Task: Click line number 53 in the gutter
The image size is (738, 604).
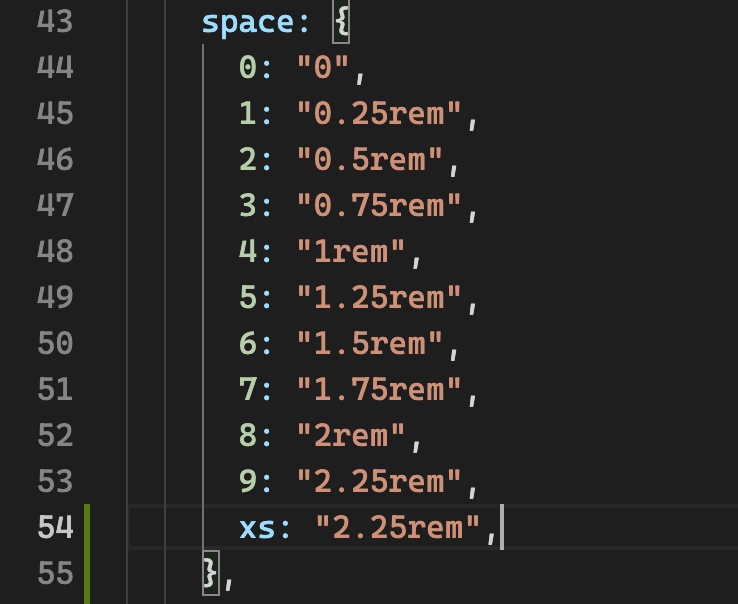Action: (x=55, y=482)
